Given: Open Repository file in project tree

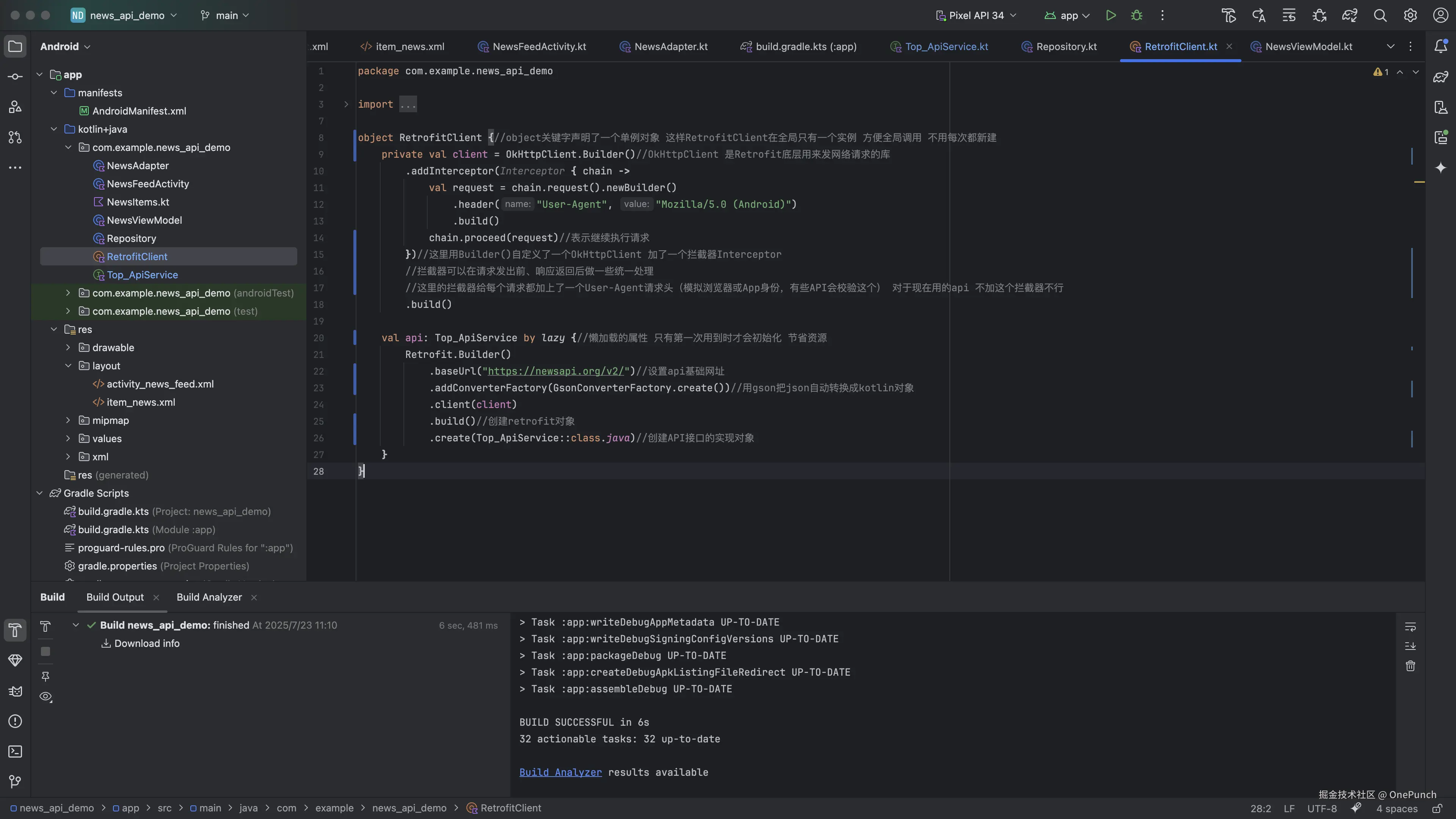Looking at the screenshot, I should coord(131,238).
